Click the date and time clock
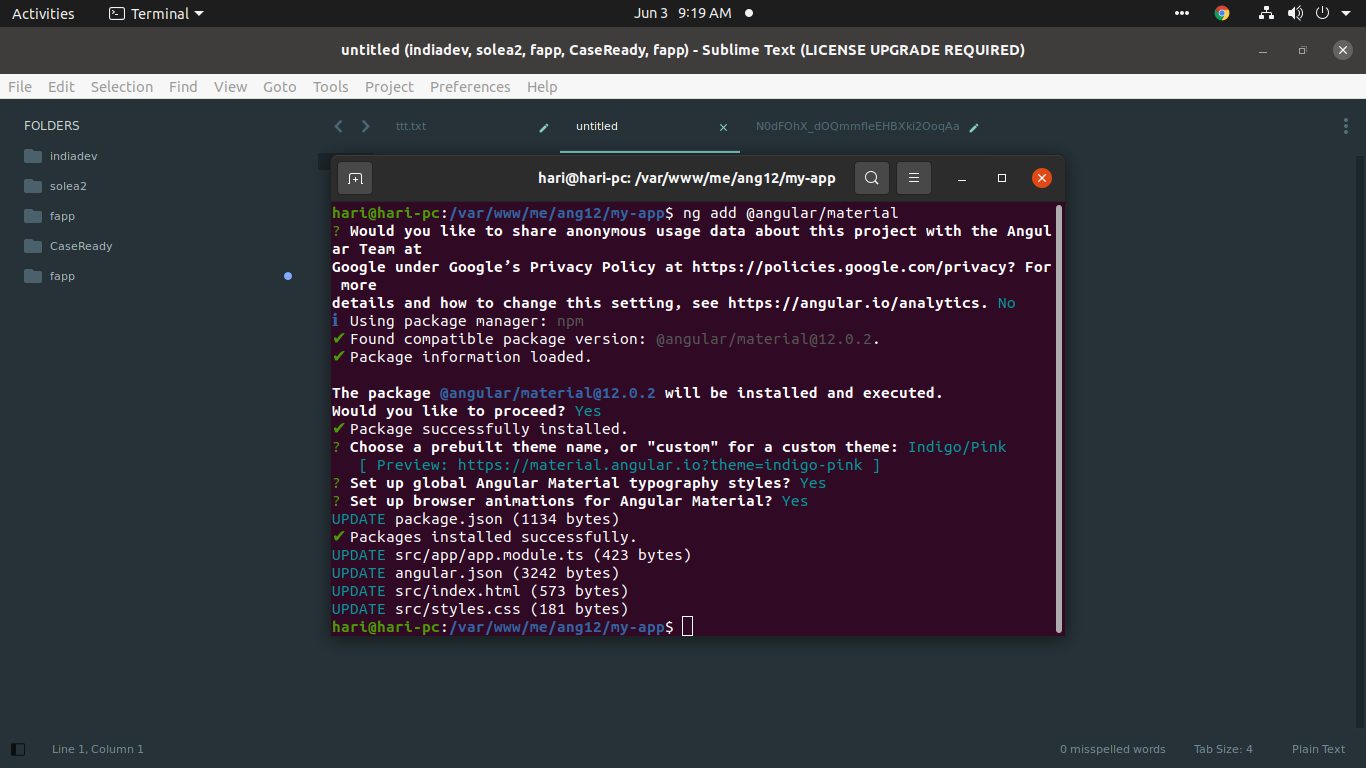This screenshot has width=1366, height=768. pyautogui.click(x=682, y=13)
